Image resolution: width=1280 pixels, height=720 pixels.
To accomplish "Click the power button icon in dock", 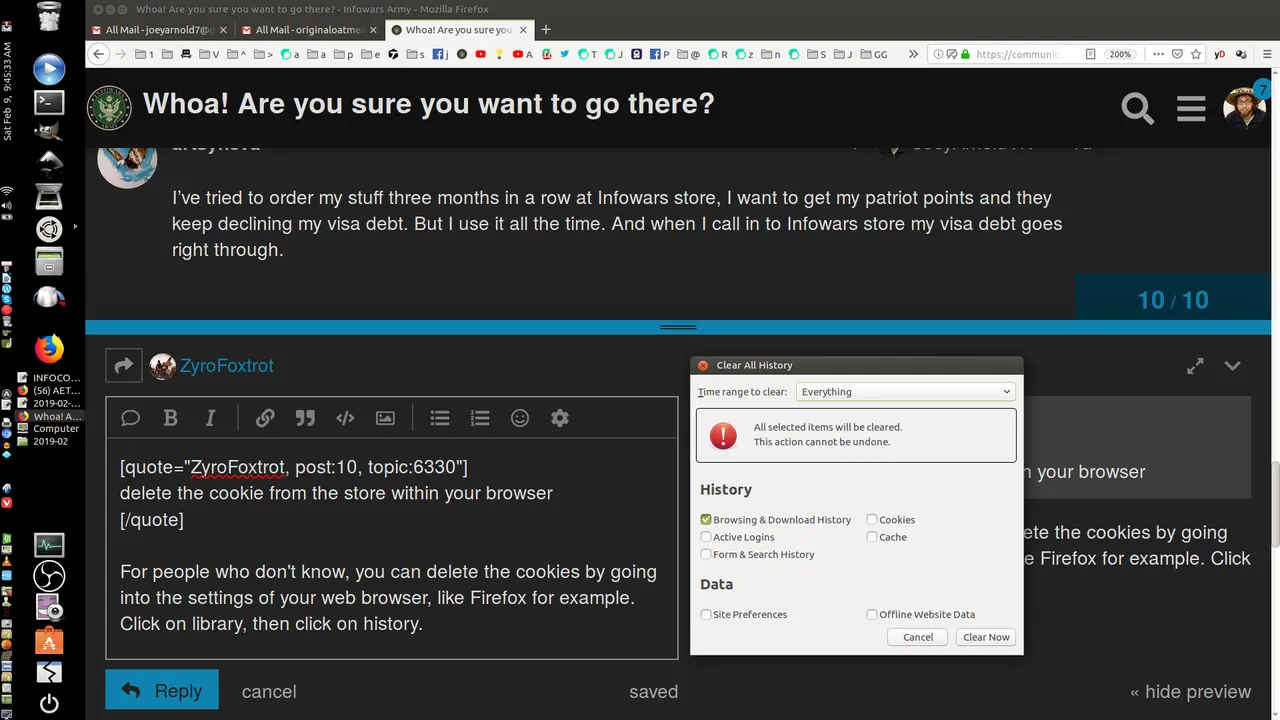I will [x=49, y=704].
